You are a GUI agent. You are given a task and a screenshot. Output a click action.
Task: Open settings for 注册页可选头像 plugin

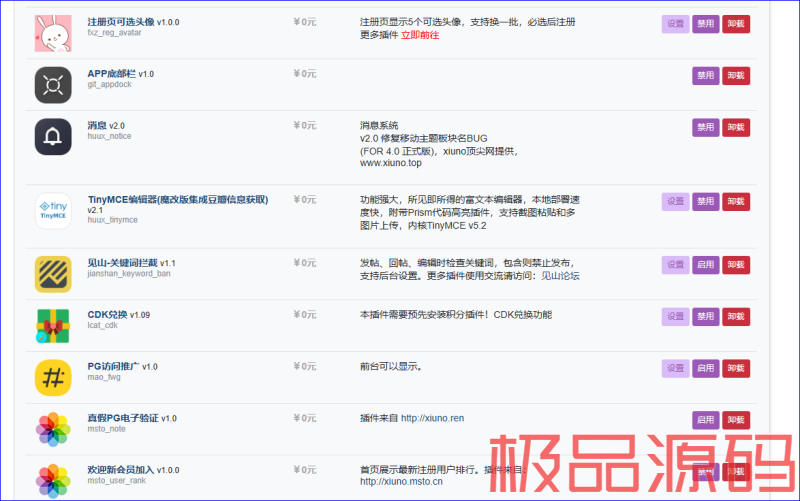676,24
